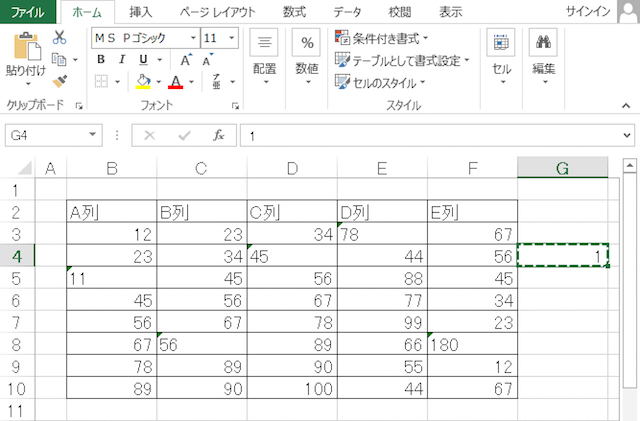Select cell containing E列
This screenshot has width=640, height=421.
pos(472,212)
